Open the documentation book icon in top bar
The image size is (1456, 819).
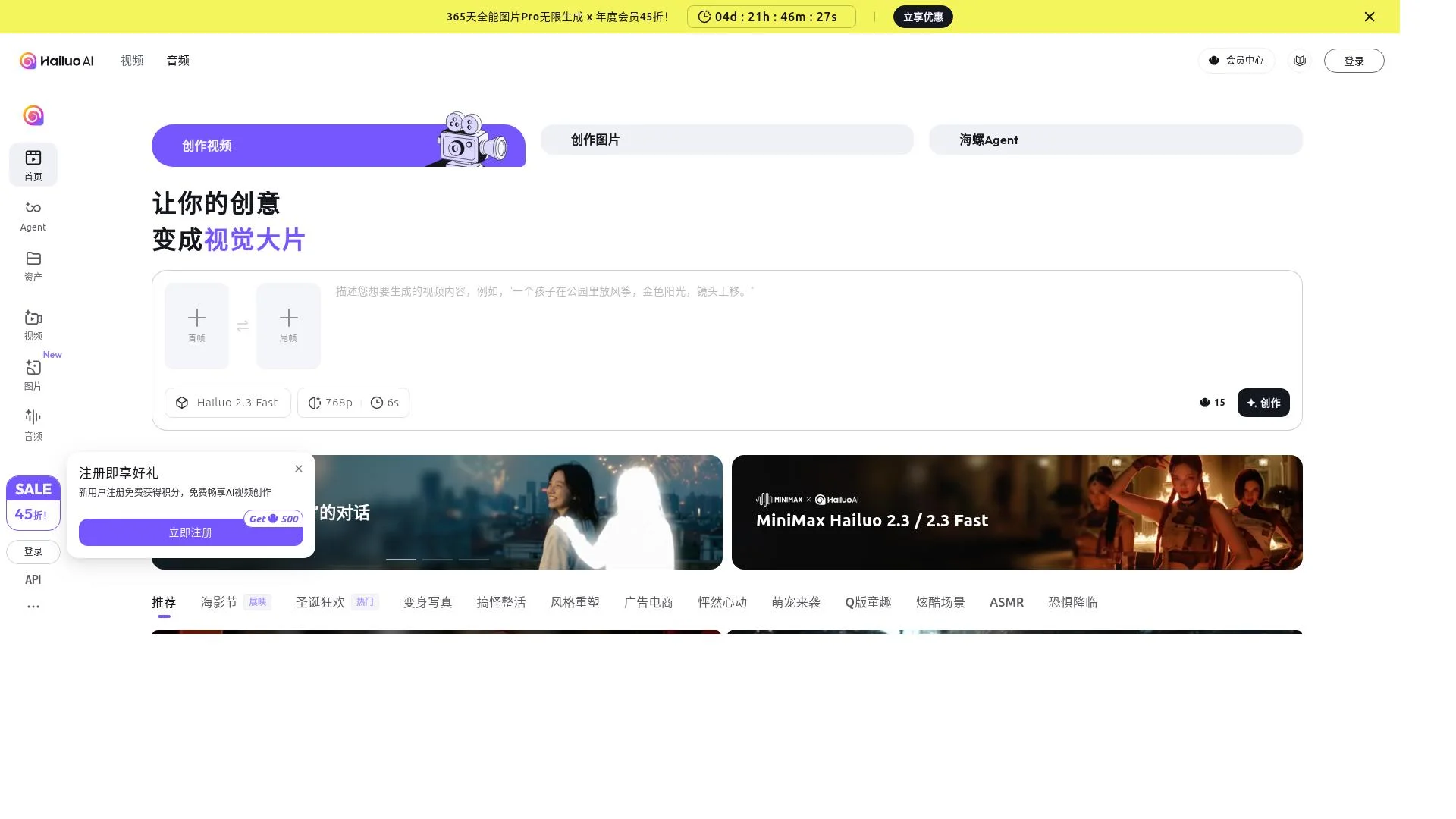point(1300,61)
